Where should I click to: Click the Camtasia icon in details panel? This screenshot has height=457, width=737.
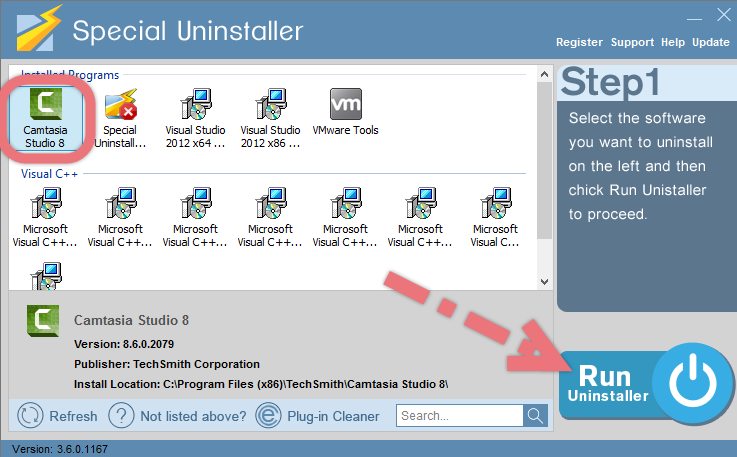point(43,321)
